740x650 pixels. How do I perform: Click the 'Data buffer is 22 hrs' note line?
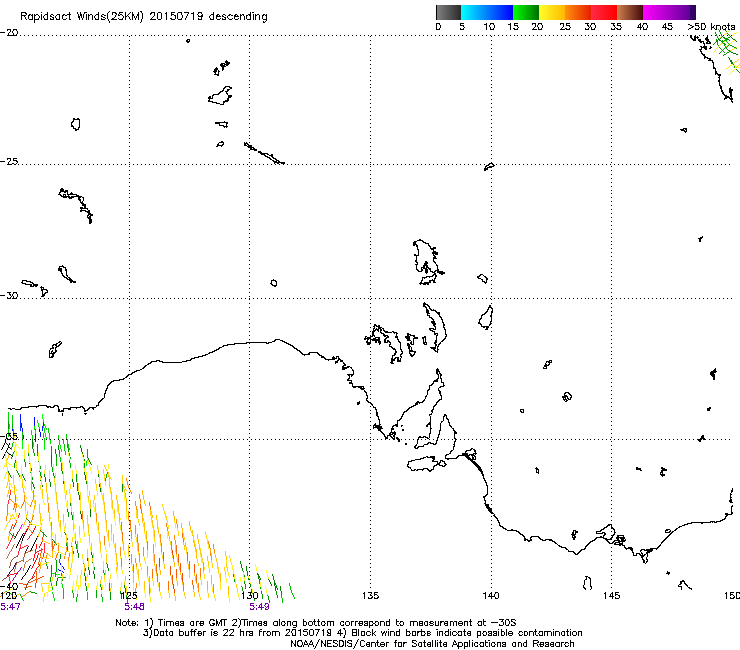click(x=363, y=633)
